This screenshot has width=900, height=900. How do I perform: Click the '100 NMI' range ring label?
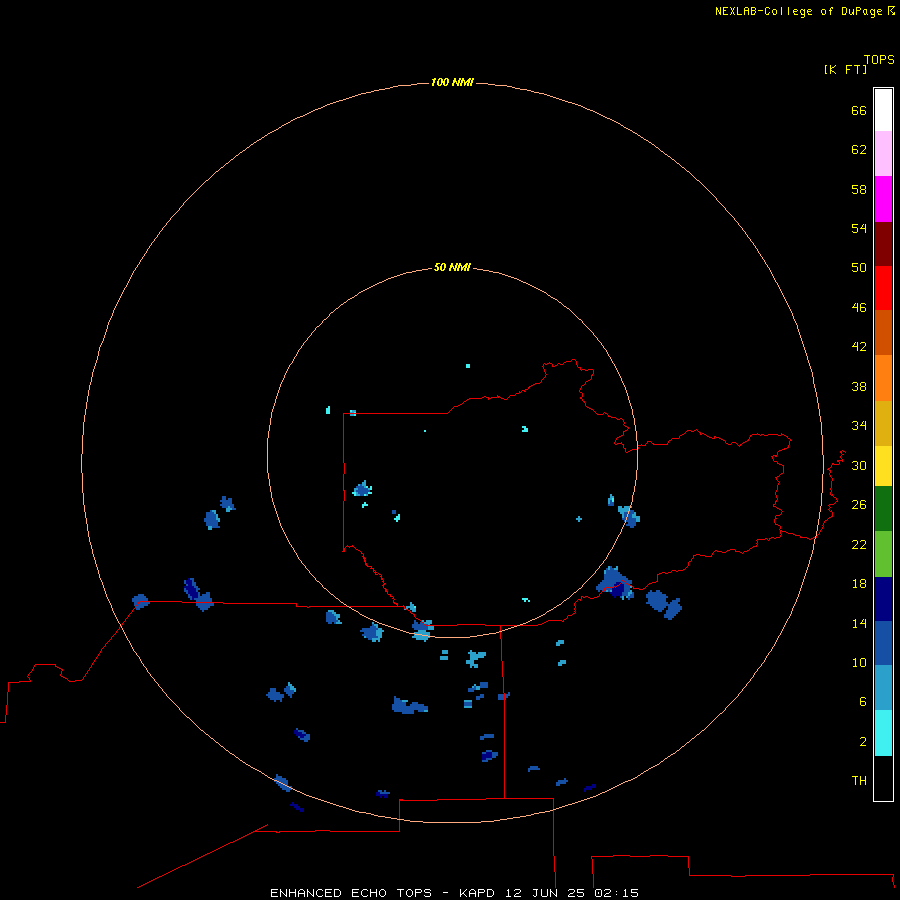tap(452, 82)
